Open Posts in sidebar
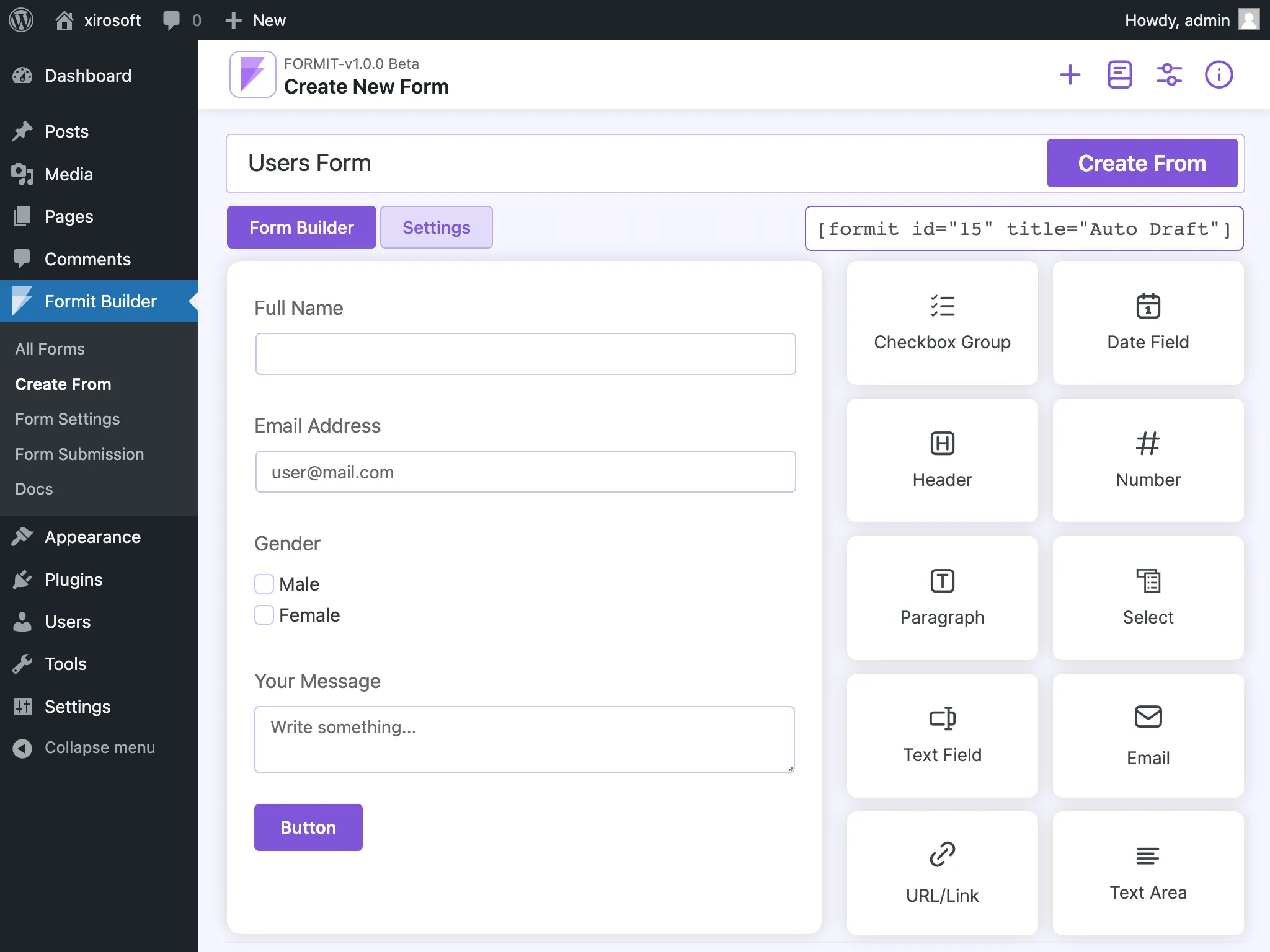 [x=99, y=131]
